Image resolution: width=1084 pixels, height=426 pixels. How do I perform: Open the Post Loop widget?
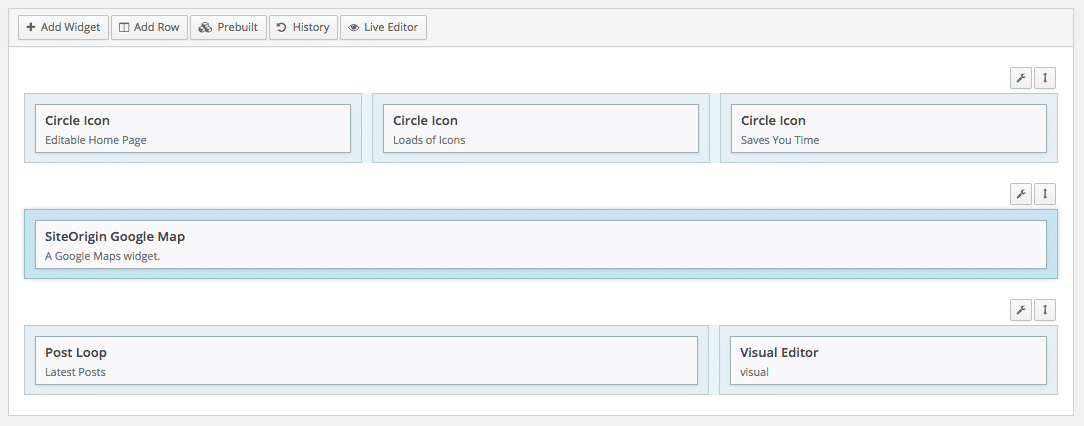(x=366, y=361)
